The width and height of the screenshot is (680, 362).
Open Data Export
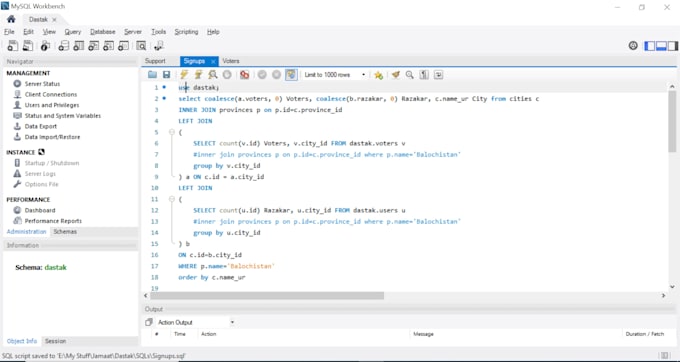(x=41, y=126)
